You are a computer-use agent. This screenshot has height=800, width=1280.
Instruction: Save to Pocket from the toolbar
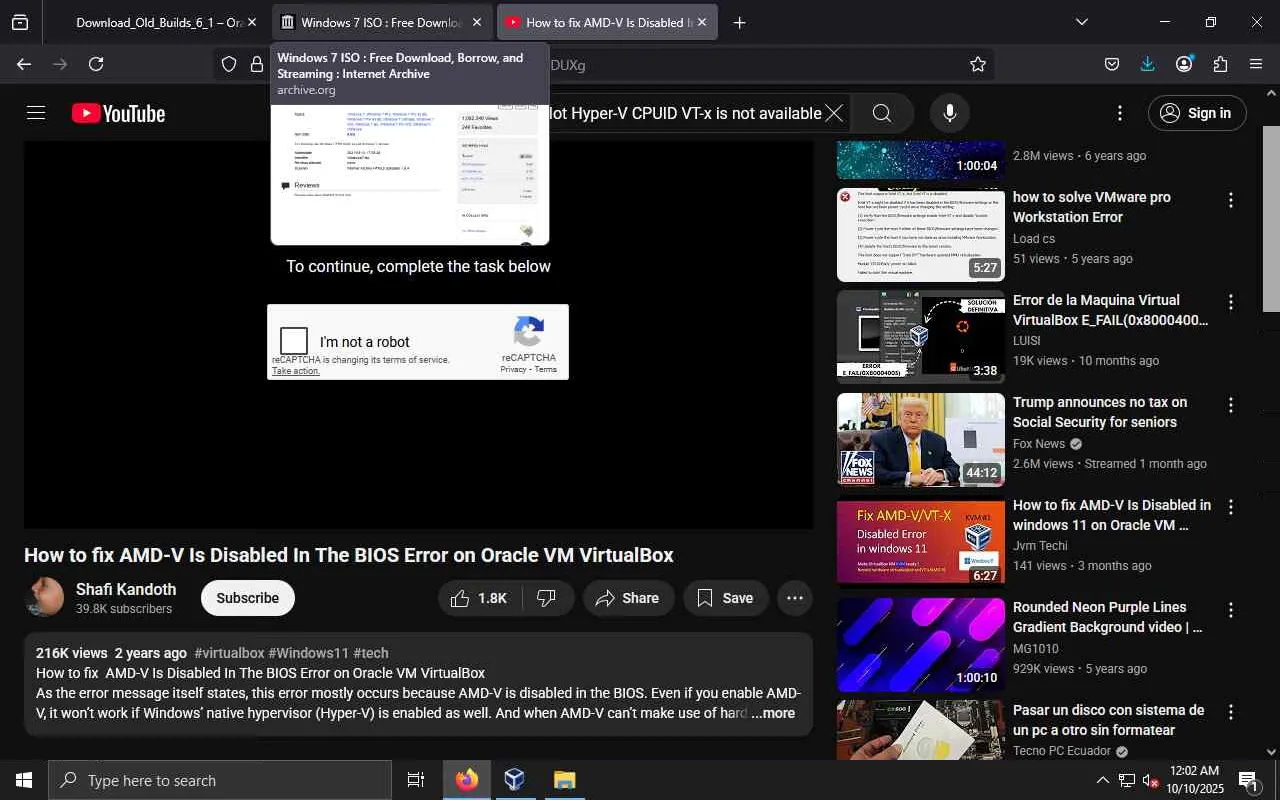(x=1112, y=64)
